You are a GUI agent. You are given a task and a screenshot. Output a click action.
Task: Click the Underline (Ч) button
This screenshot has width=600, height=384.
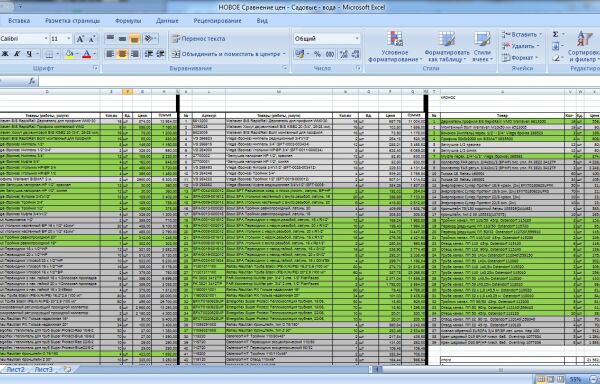click(29, 54)
